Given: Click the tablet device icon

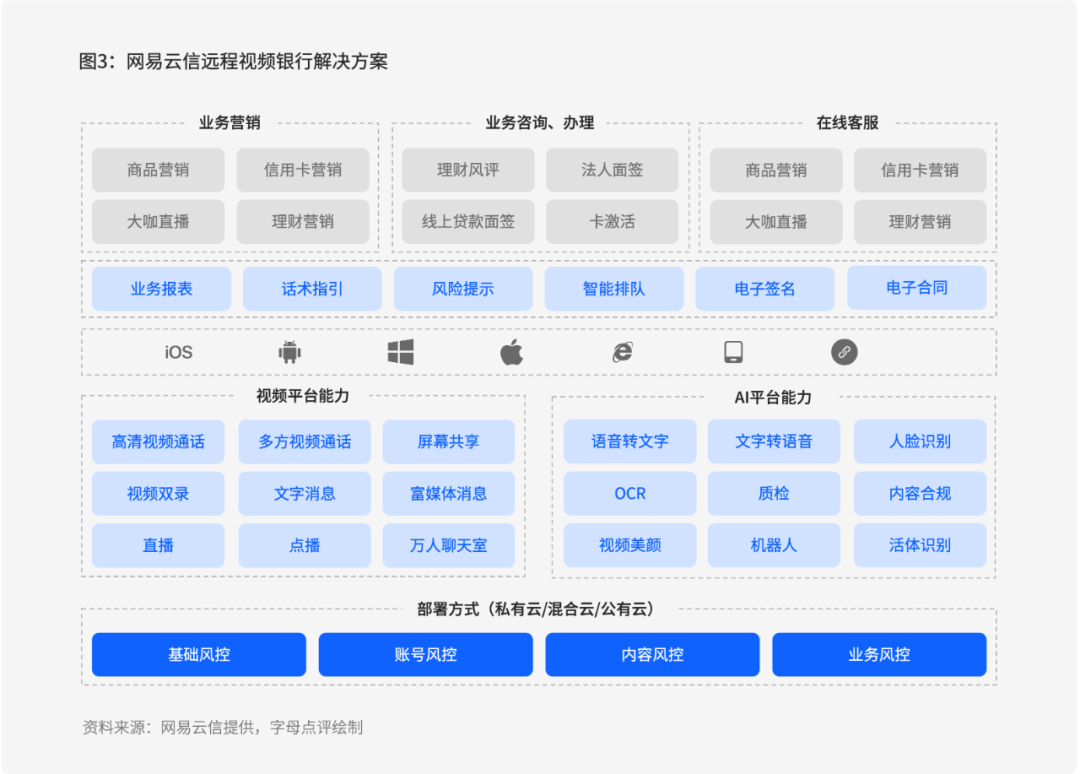Looking at the screenshot, I should pos(734,352).
